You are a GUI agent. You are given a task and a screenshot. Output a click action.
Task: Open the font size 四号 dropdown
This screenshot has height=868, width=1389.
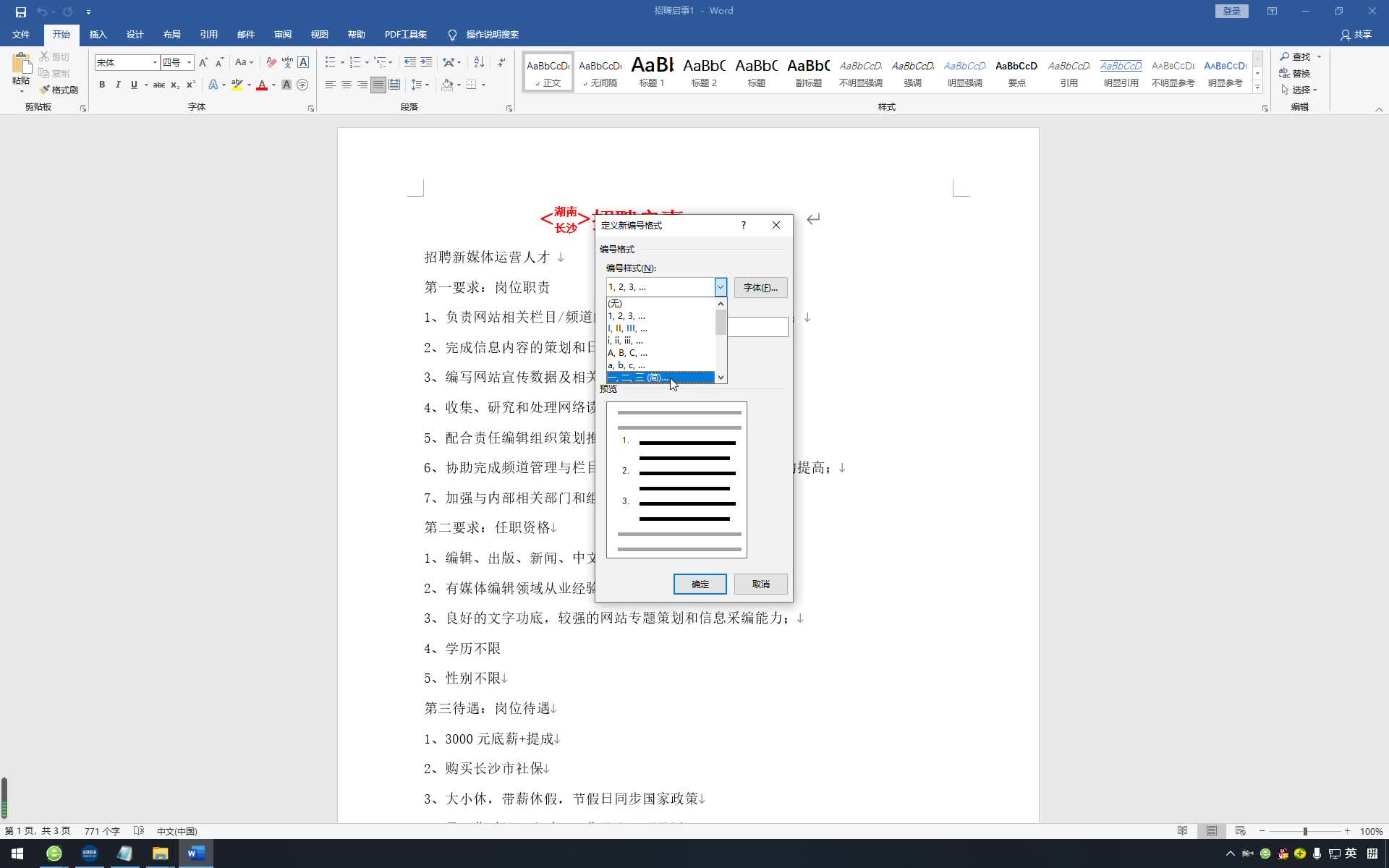(x=190, y=62)
